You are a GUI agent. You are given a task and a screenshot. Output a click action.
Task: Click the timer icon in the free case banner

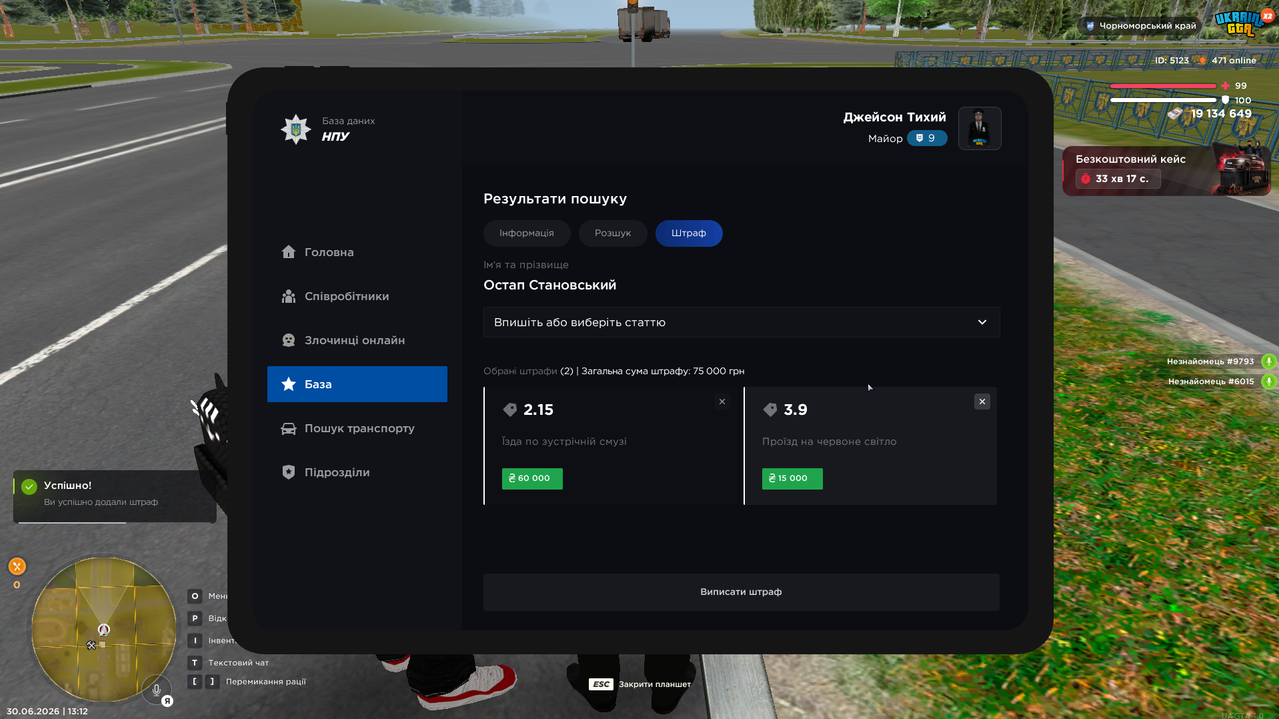coord(1085,179)
